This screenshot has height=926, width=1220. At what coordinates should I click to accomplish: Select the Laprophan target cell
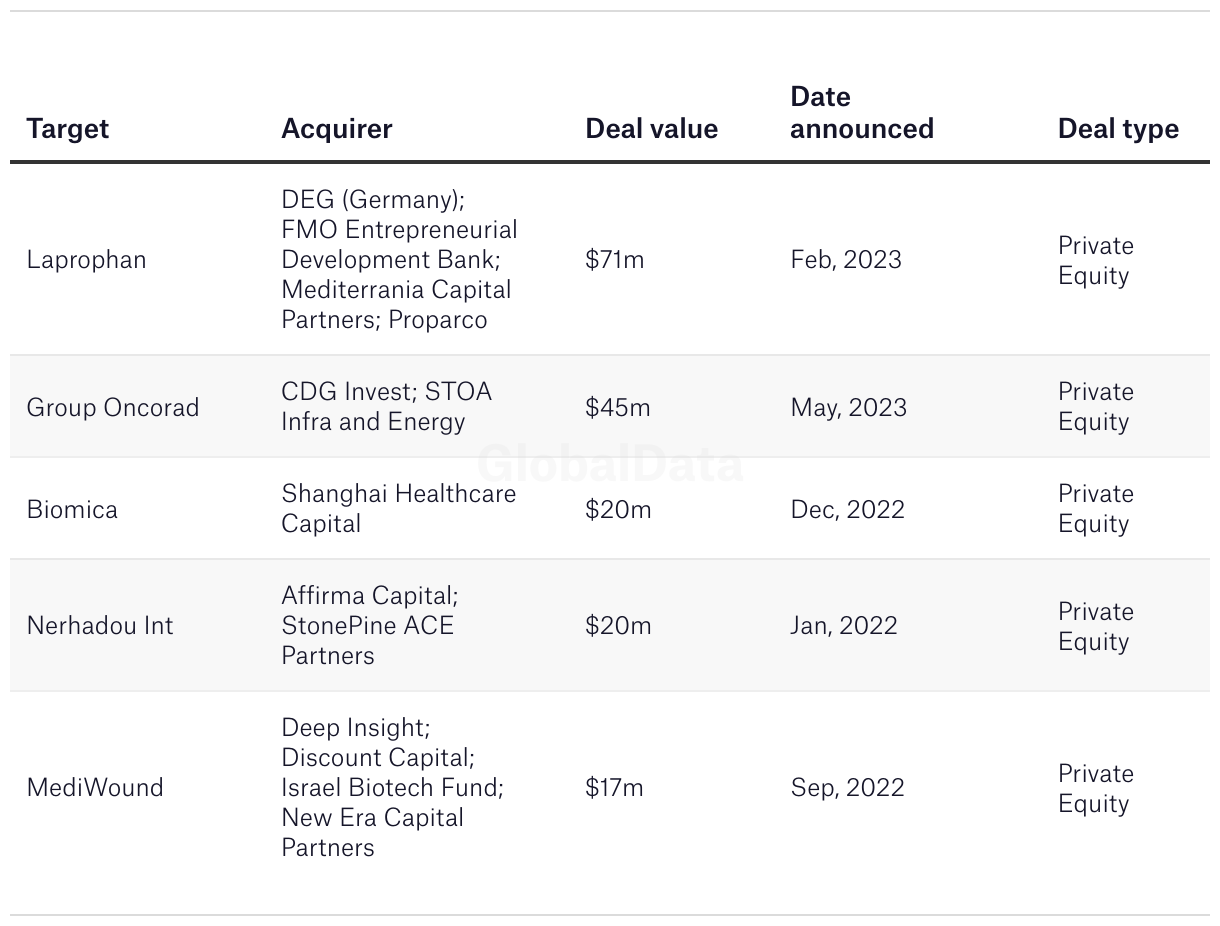[86, 260]
